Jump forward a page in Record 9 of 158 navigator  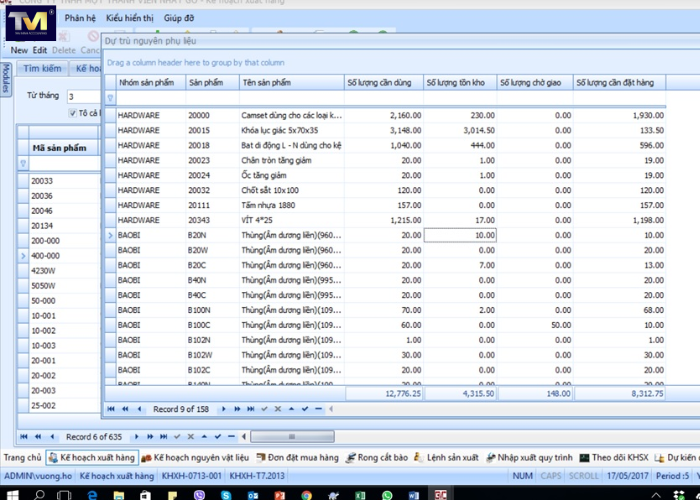(x=237, y=409)
